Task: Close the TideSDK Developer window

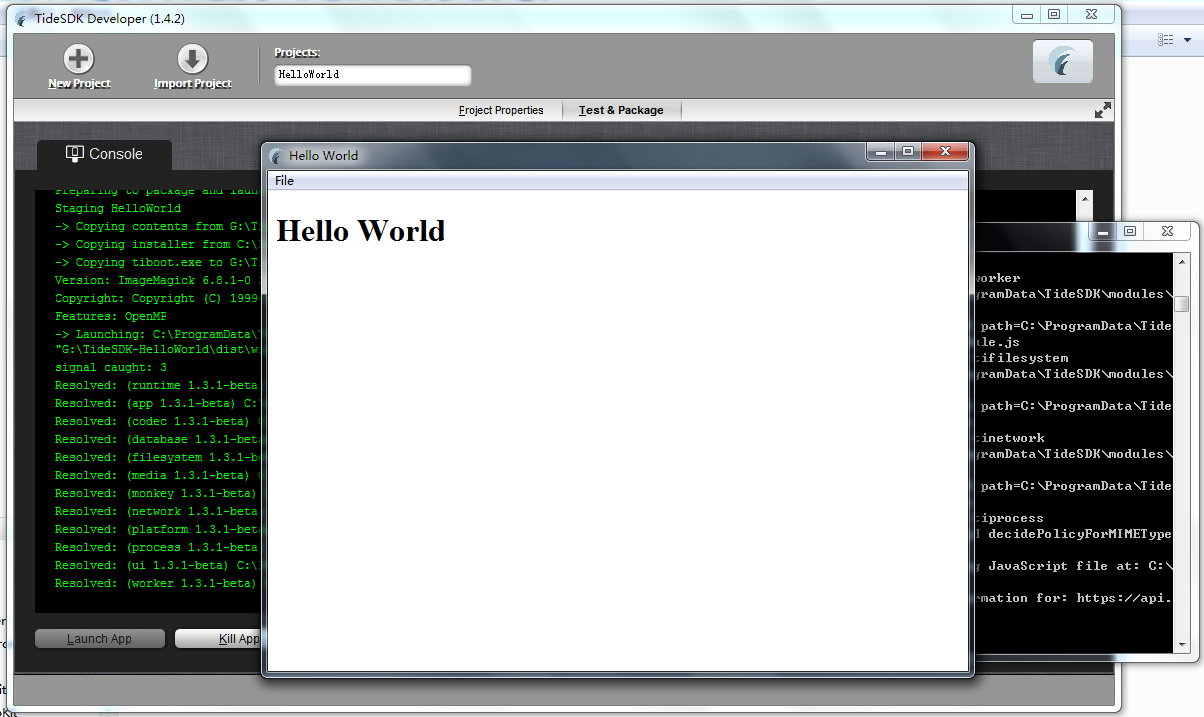Action: [x=1090, y=14]
